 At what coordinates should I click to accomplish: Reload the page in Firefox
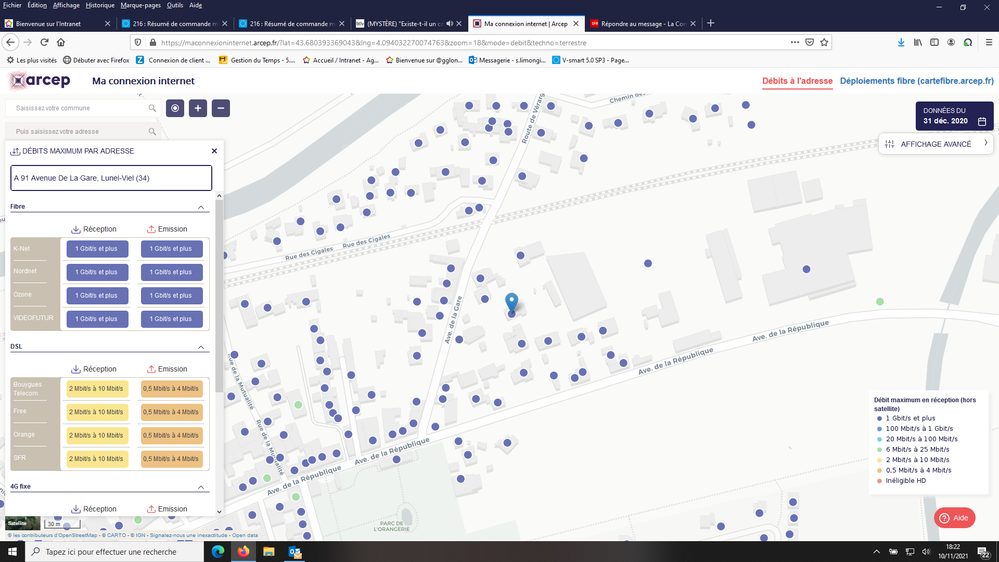coord(44,43)
